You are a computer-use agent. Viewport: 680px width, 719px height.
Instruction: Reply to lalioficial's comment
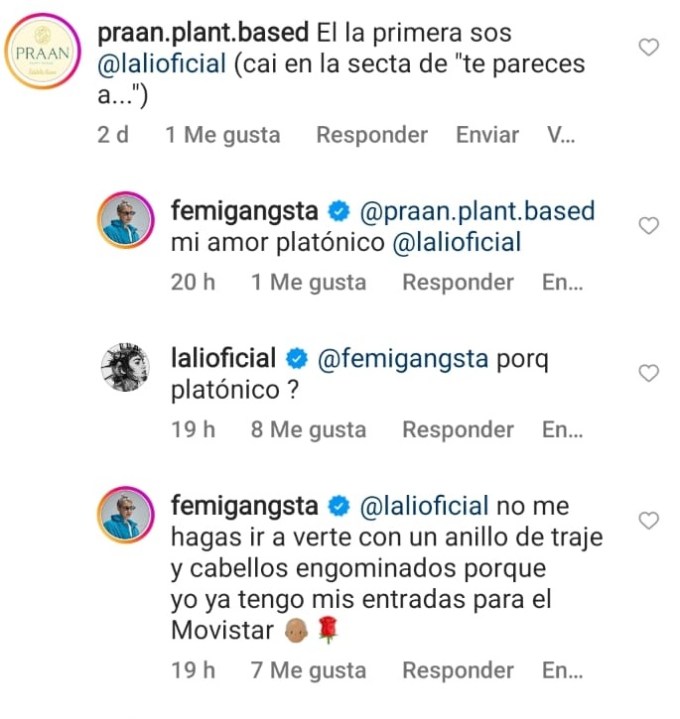(457, 430)
